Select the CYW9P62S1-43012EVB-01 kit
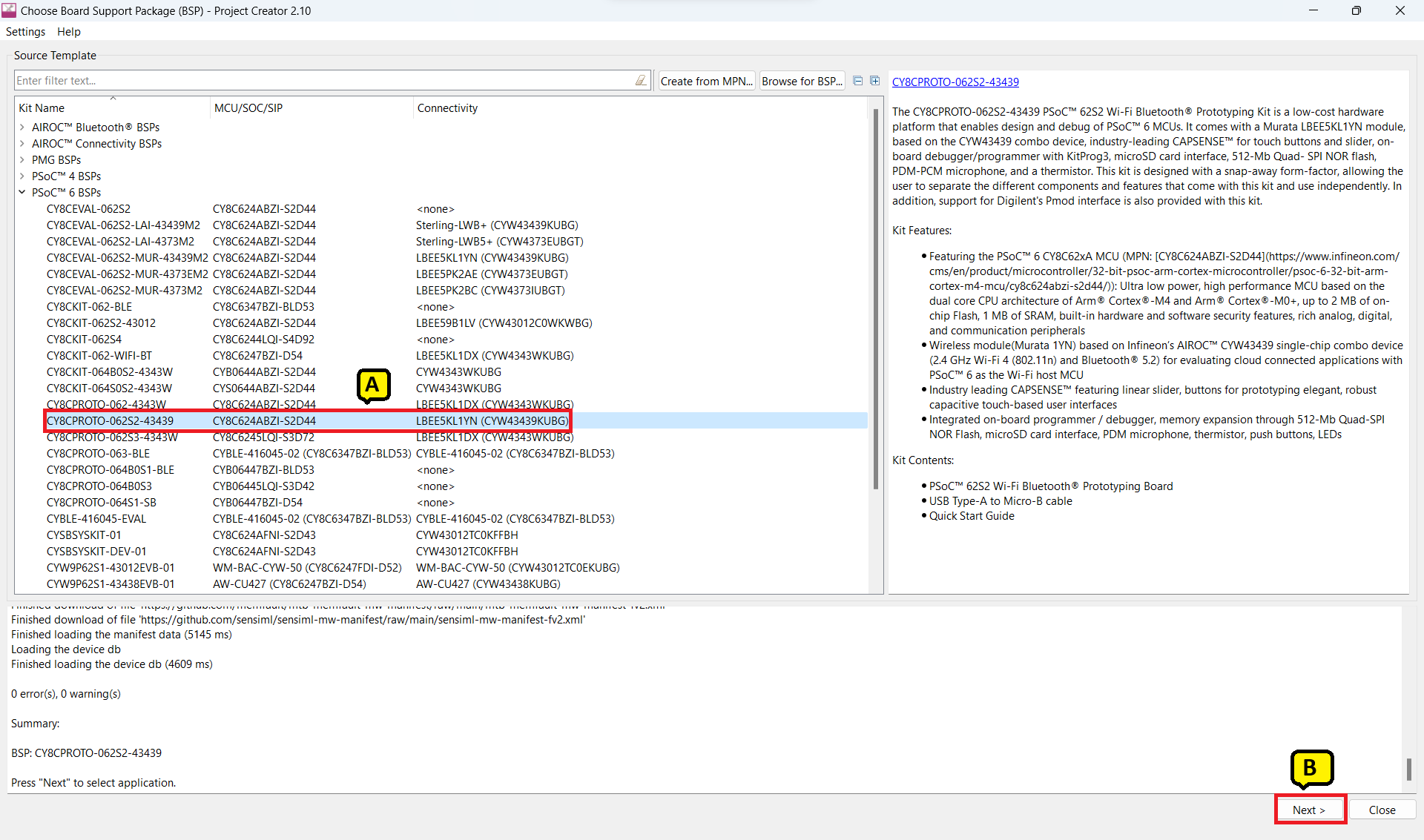The height and width of the screenshot is (840, 1424). (111, 568)
